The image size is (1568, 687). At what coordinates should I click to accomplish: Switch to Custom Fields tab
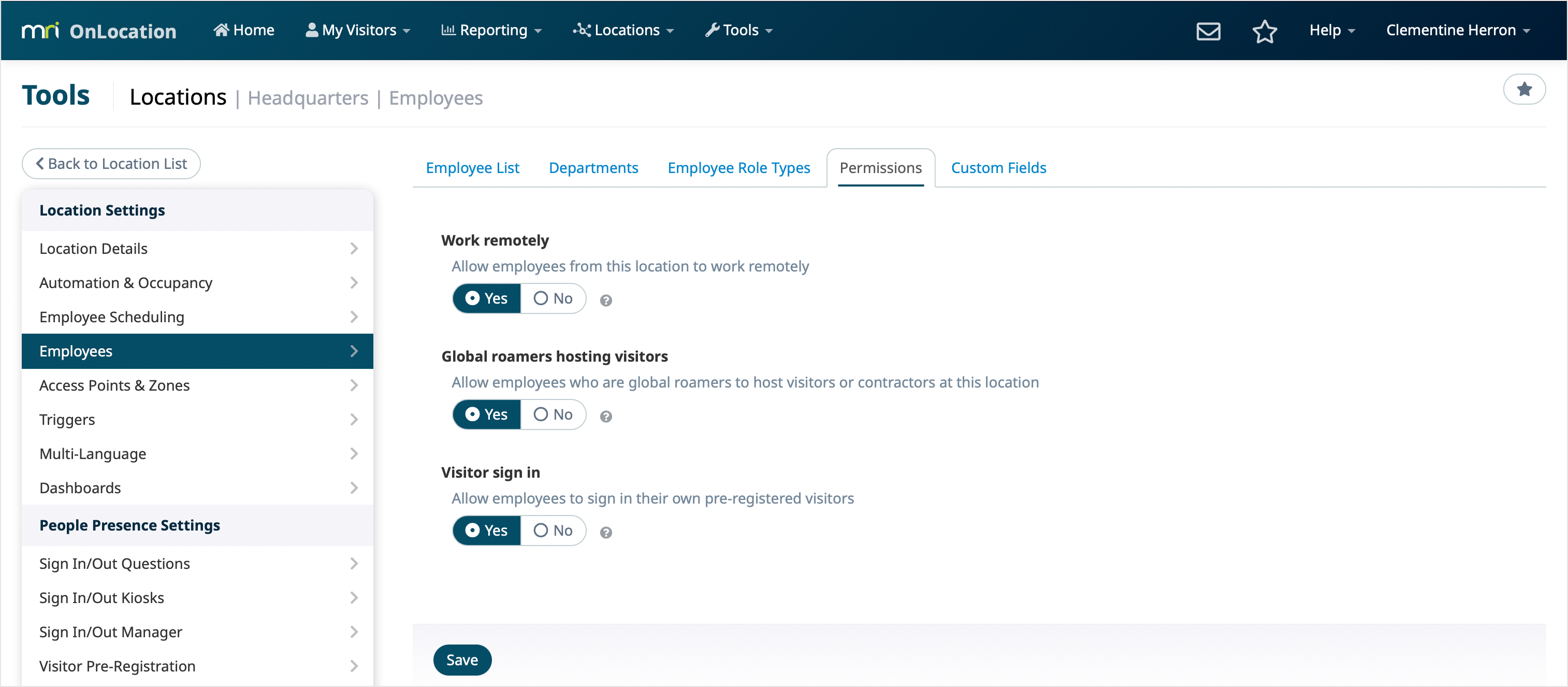coord(998,168)
